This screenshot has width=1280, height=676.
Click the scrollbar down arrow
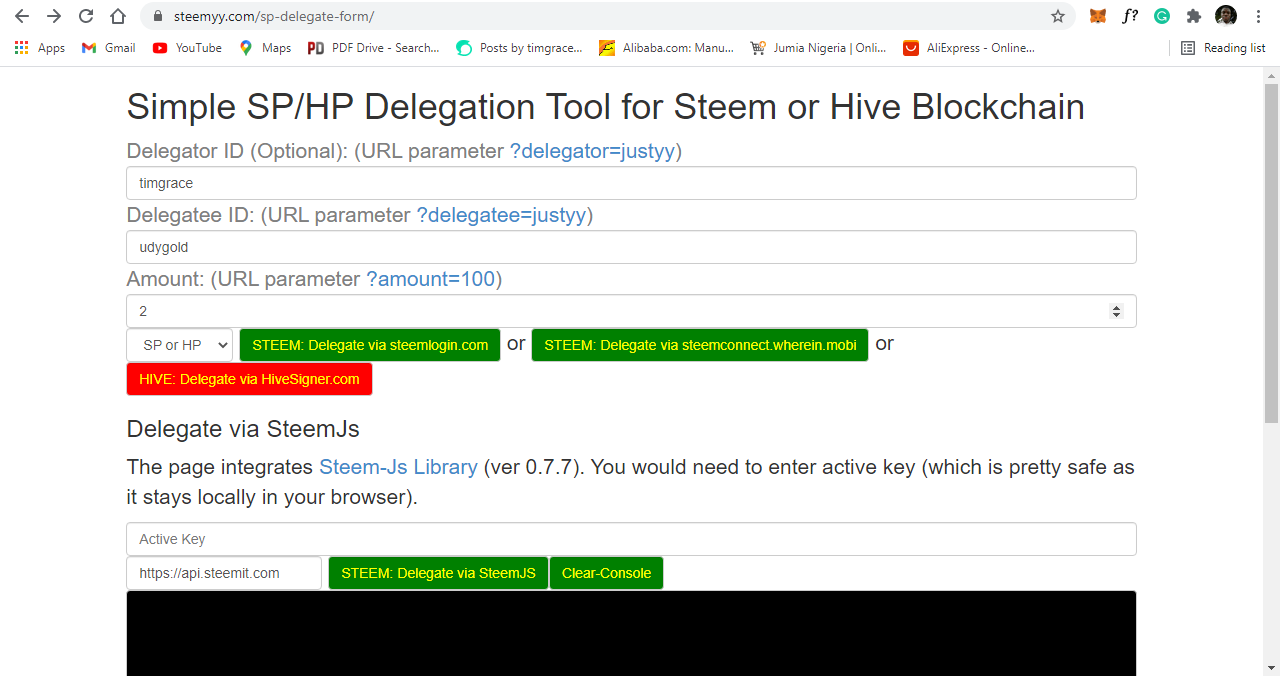[1271, 667]
